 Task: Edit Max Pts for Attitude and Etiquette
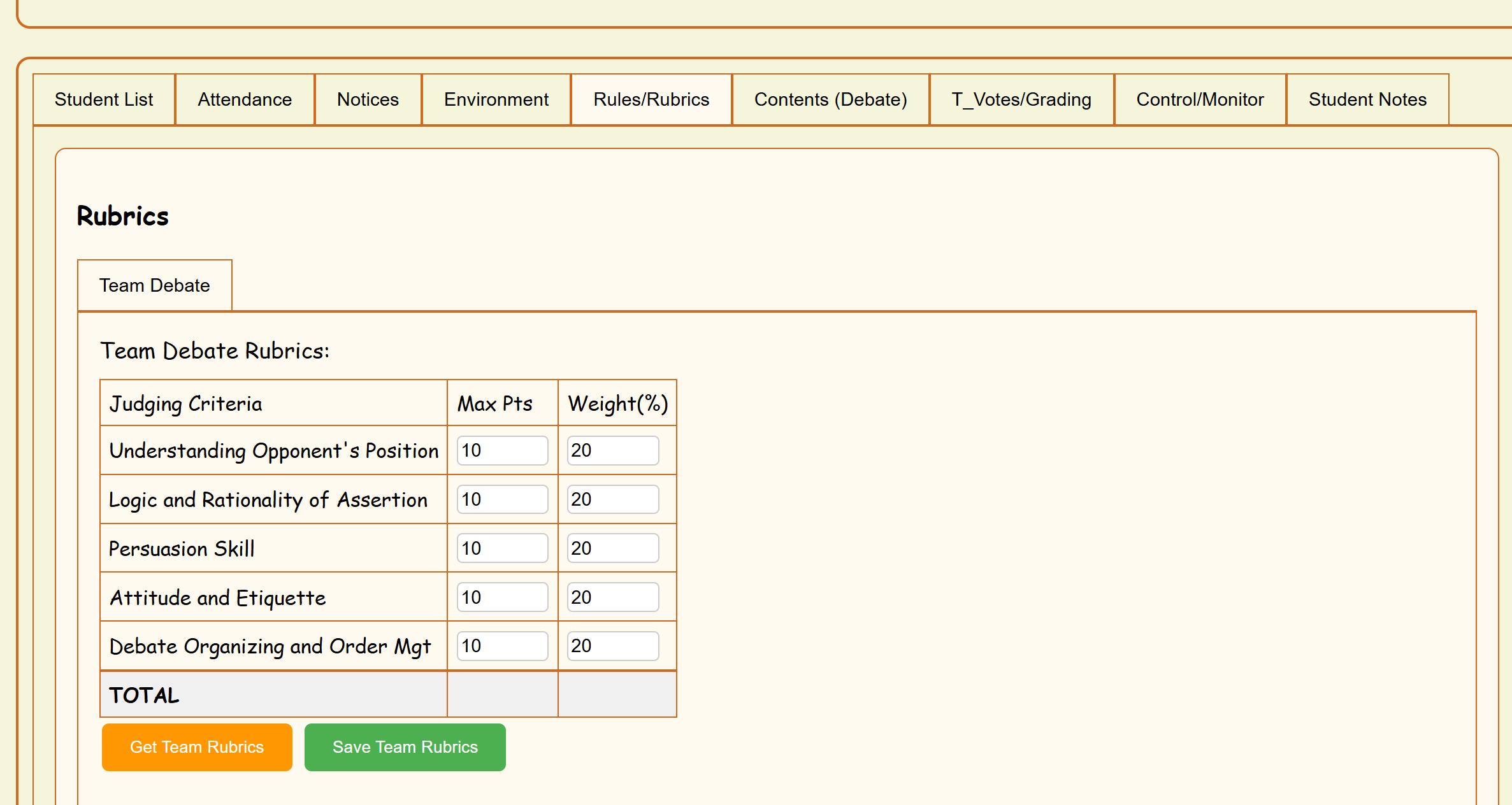coord(502,597)
